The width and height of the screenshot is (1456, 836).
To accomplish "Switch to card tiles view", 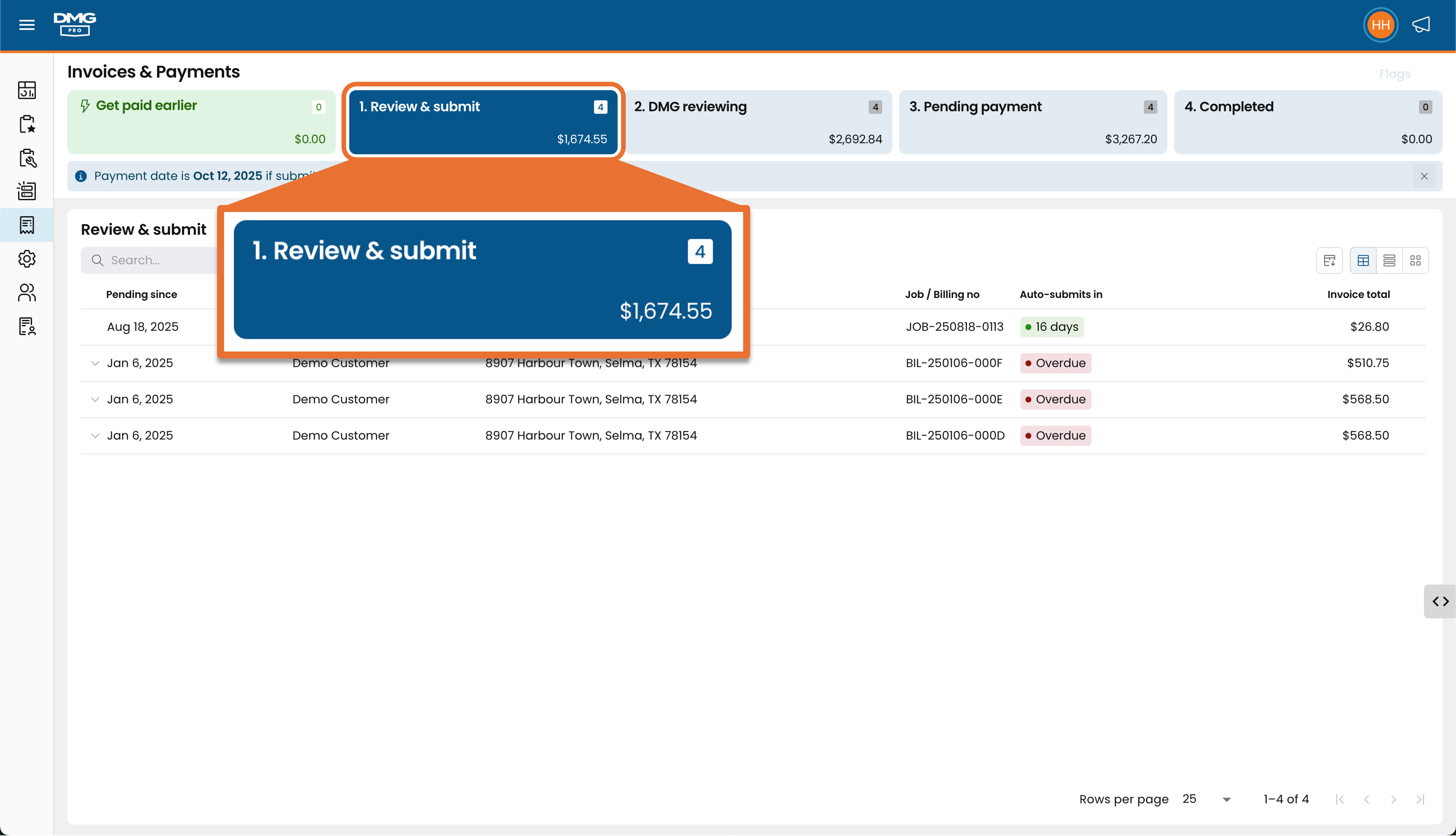I will [1415, 260].
